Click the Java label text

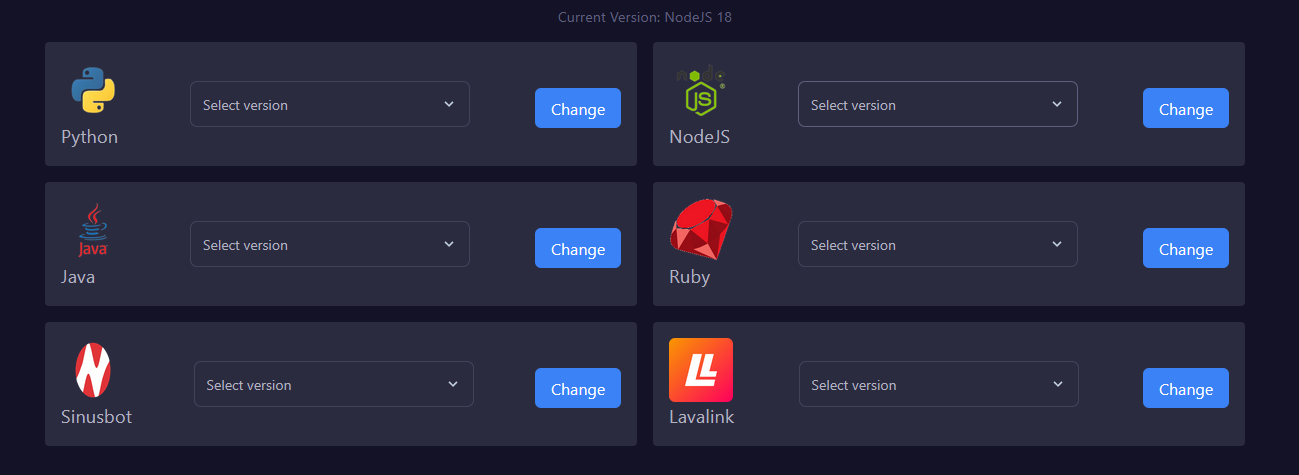(x=78, y=277)
